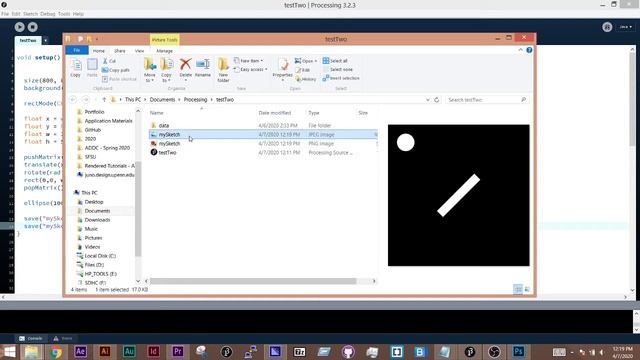Open the Easy access dropdown

pyautogui.click(x=251, y=70)
